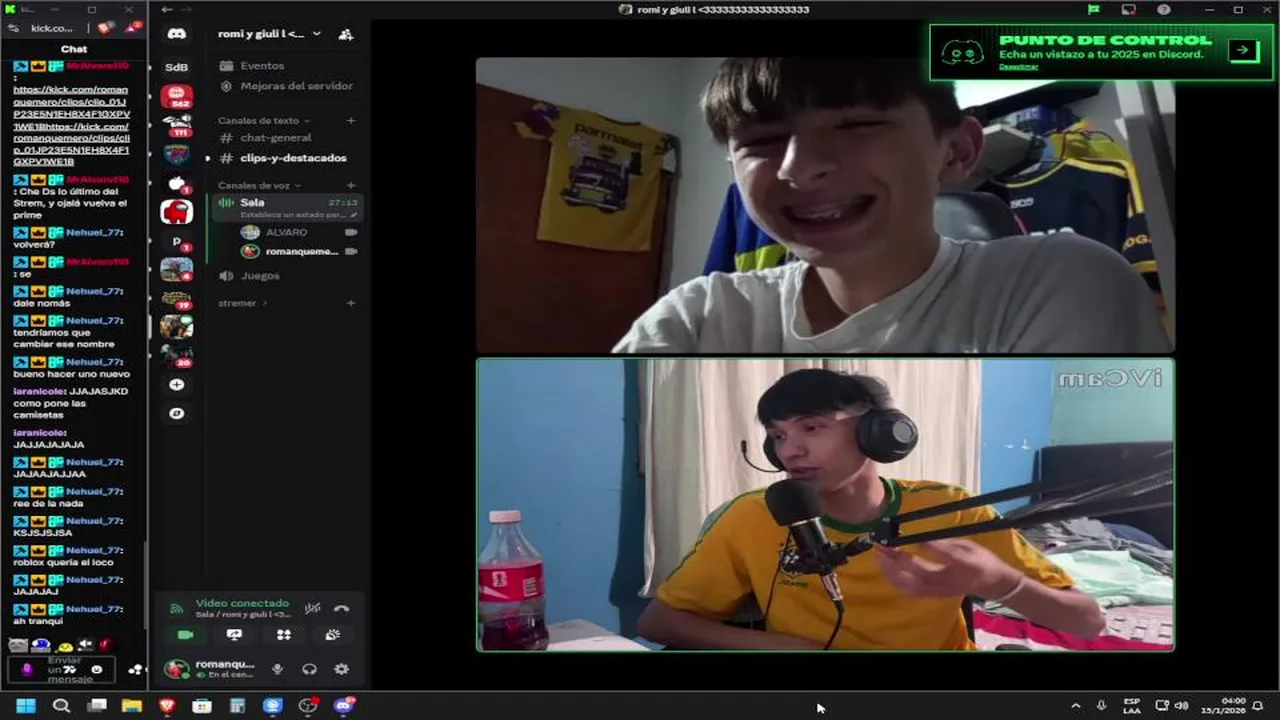This screenshot has height=720, width=1280.
Task: Disconnect from the voice call
Action: point(341,608)
